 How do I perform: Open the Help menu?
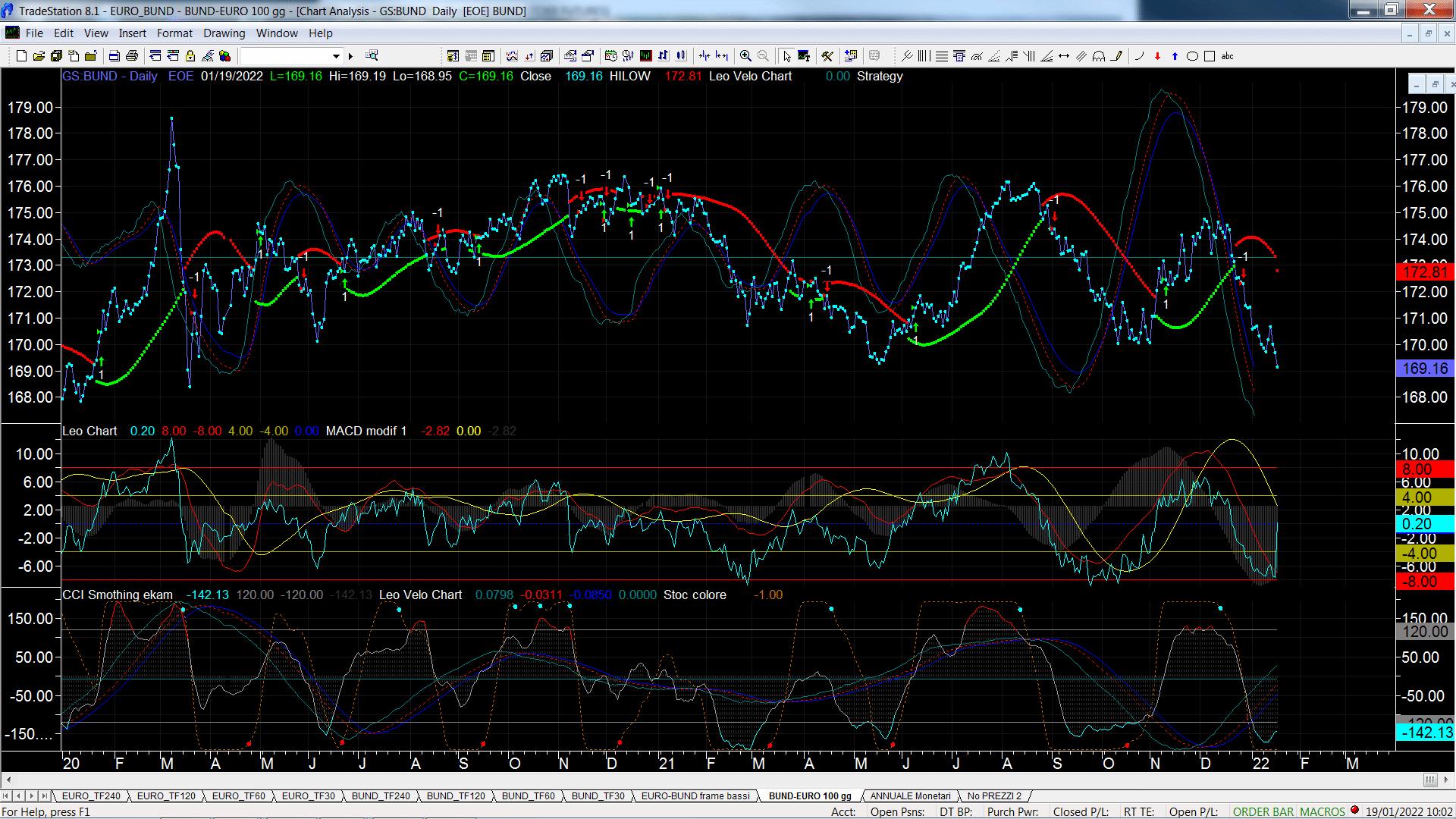coord(320,33)
